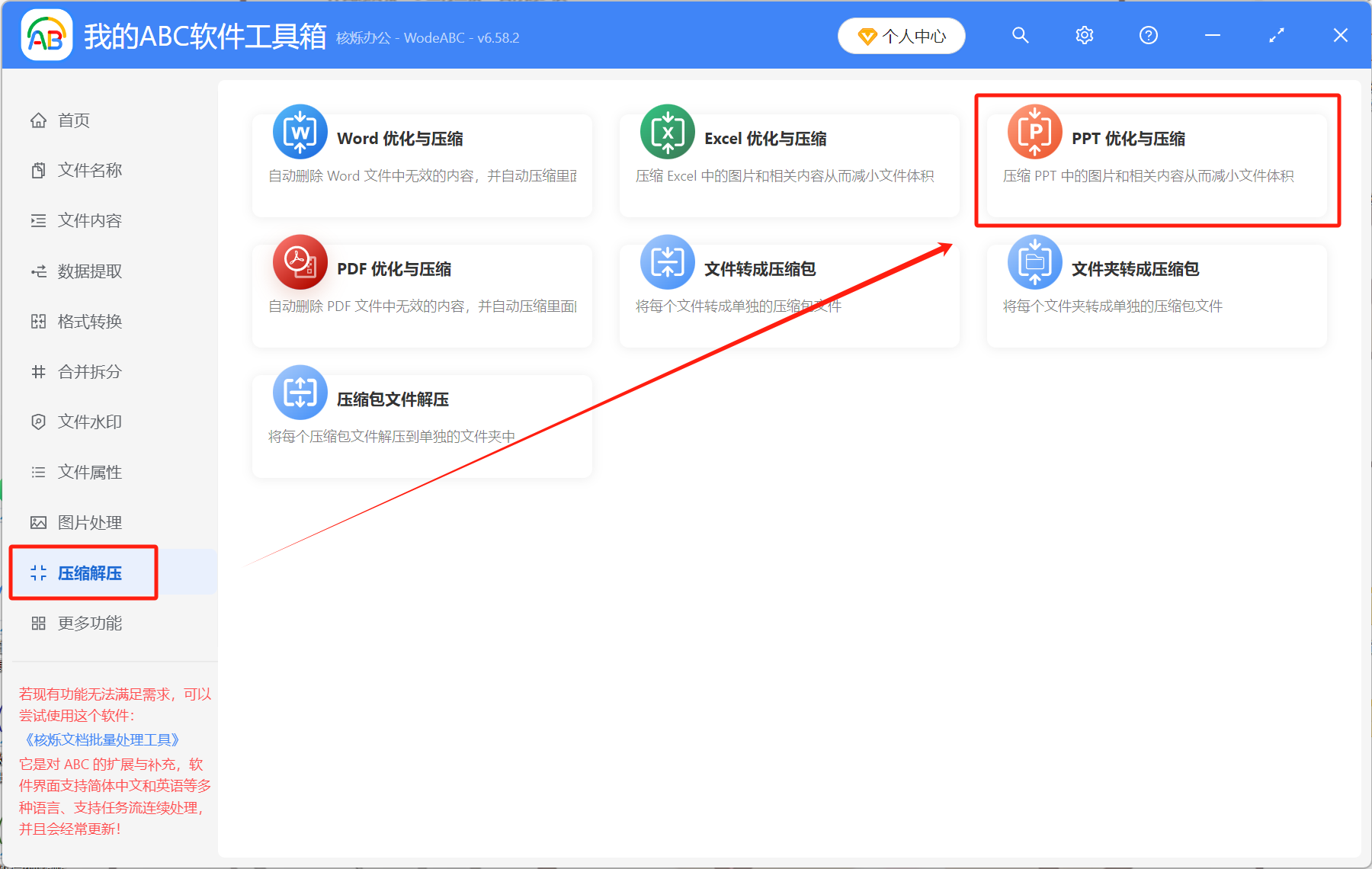Open application settings gear
Image resolution: width=1372 pixels, height=869 pixels.
click(x=1084, y=35)
